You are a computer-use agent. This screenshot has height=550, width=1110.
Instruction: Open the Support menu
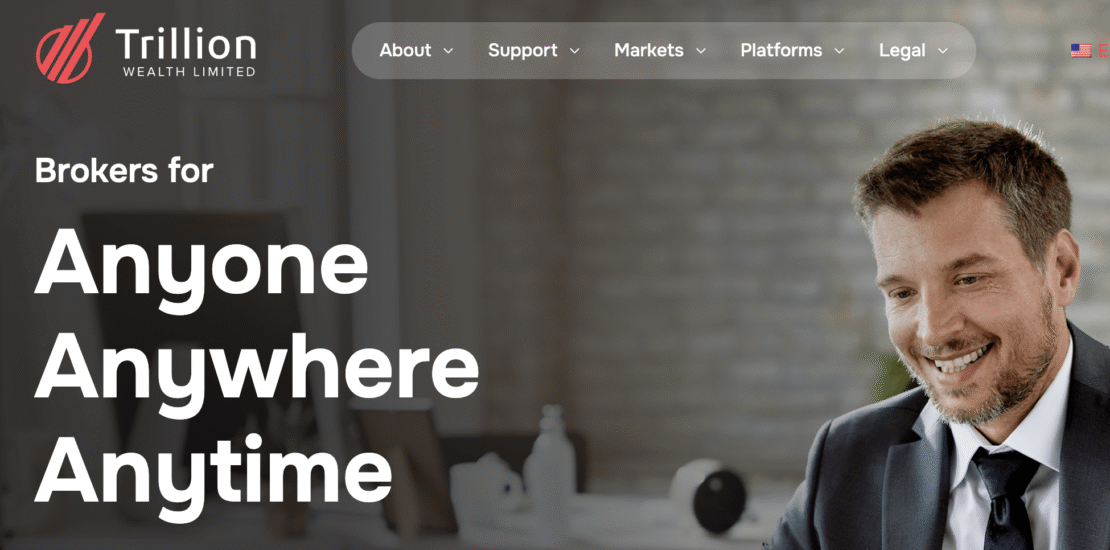[x=522, y=50]
